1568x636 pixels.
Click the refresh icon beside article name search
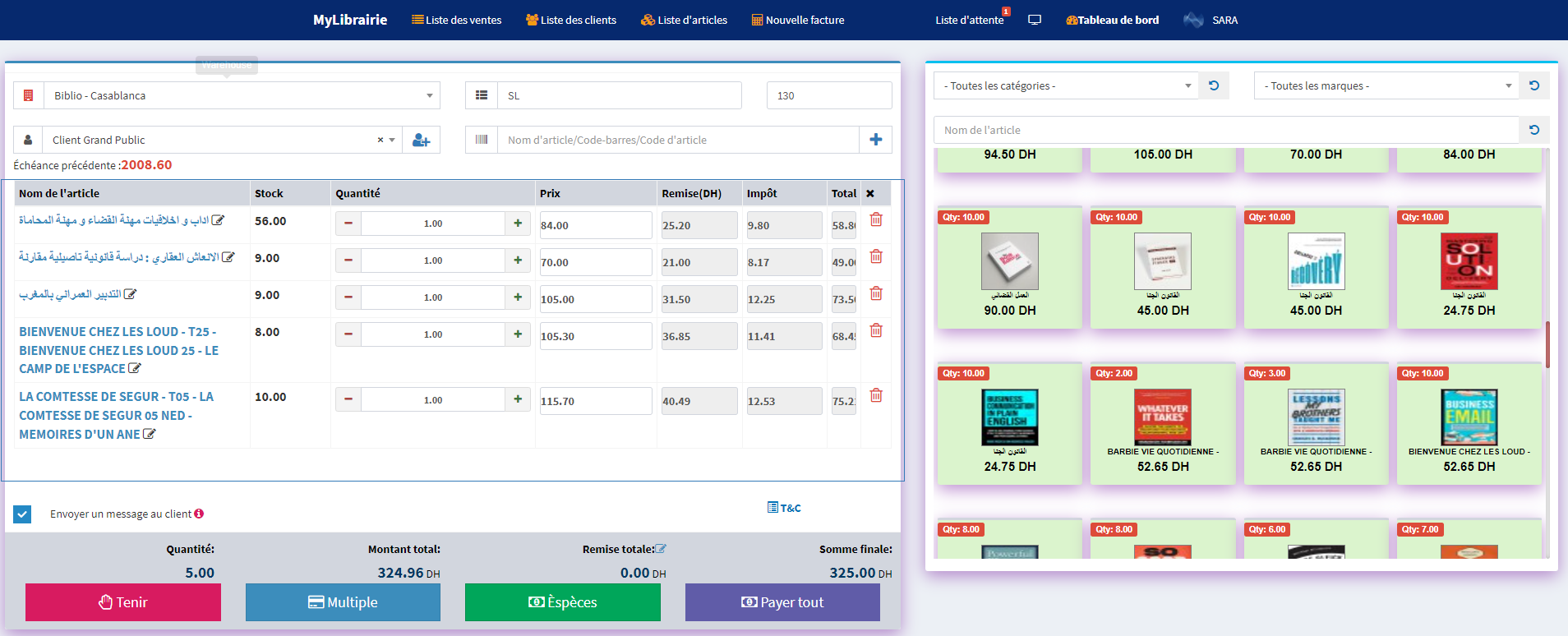click(x=1533, y=130)
